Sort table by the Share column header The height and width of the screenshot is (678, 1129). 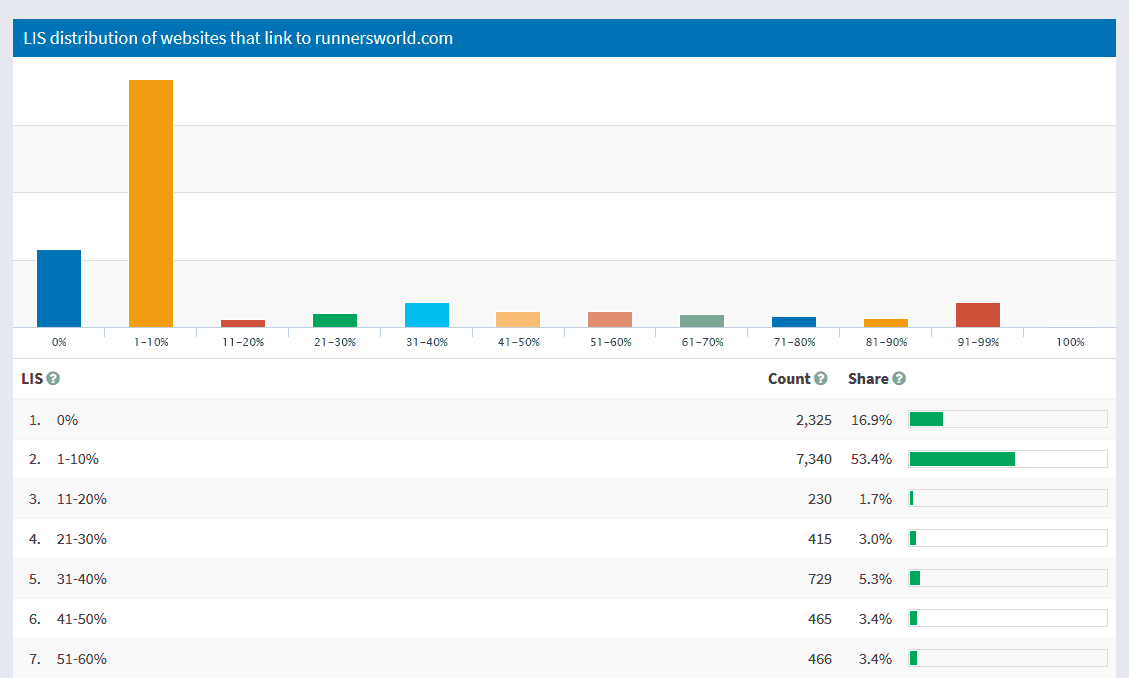pyautogui.click(x=868, y=379)
